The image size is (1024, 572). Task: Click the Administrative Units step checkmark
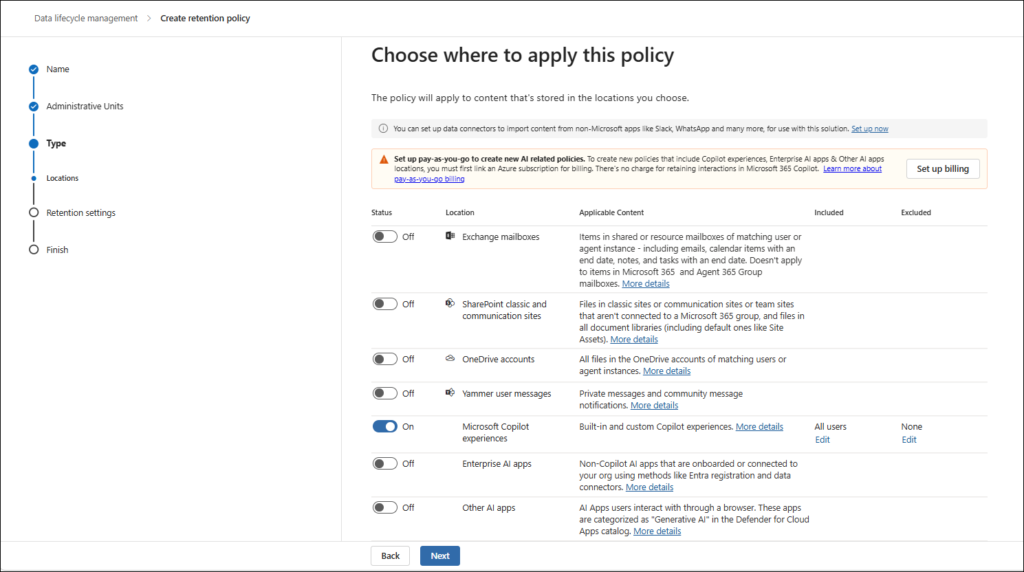click(34, 106)
